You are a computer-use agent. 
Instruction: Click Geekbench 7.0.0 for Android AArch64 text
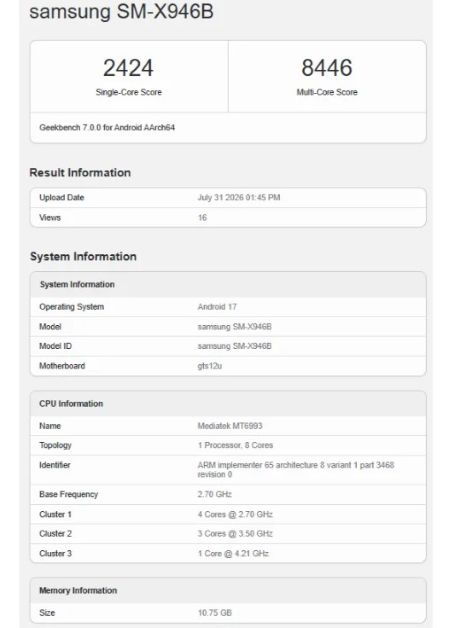[x=107, y=127]
